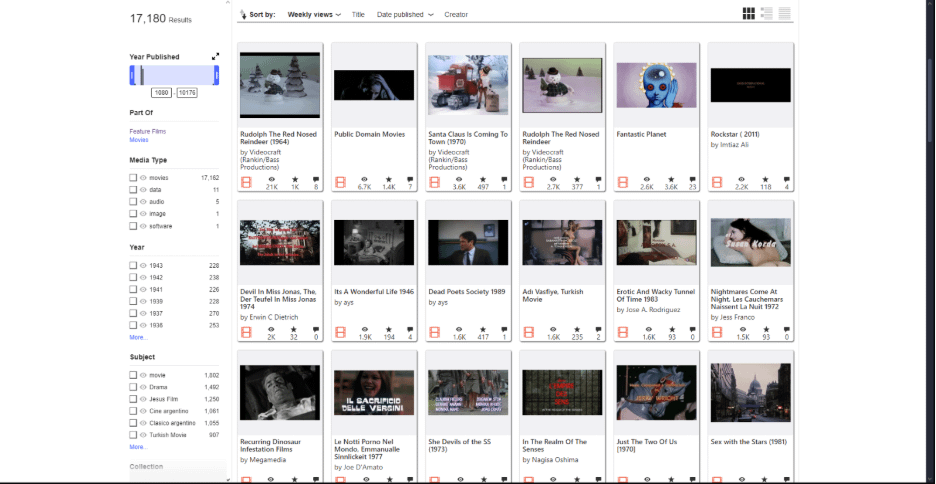Click reviews icon on Adi Vasfiye card
Viewport: 936px width, 484px height.
coord(598,329)
